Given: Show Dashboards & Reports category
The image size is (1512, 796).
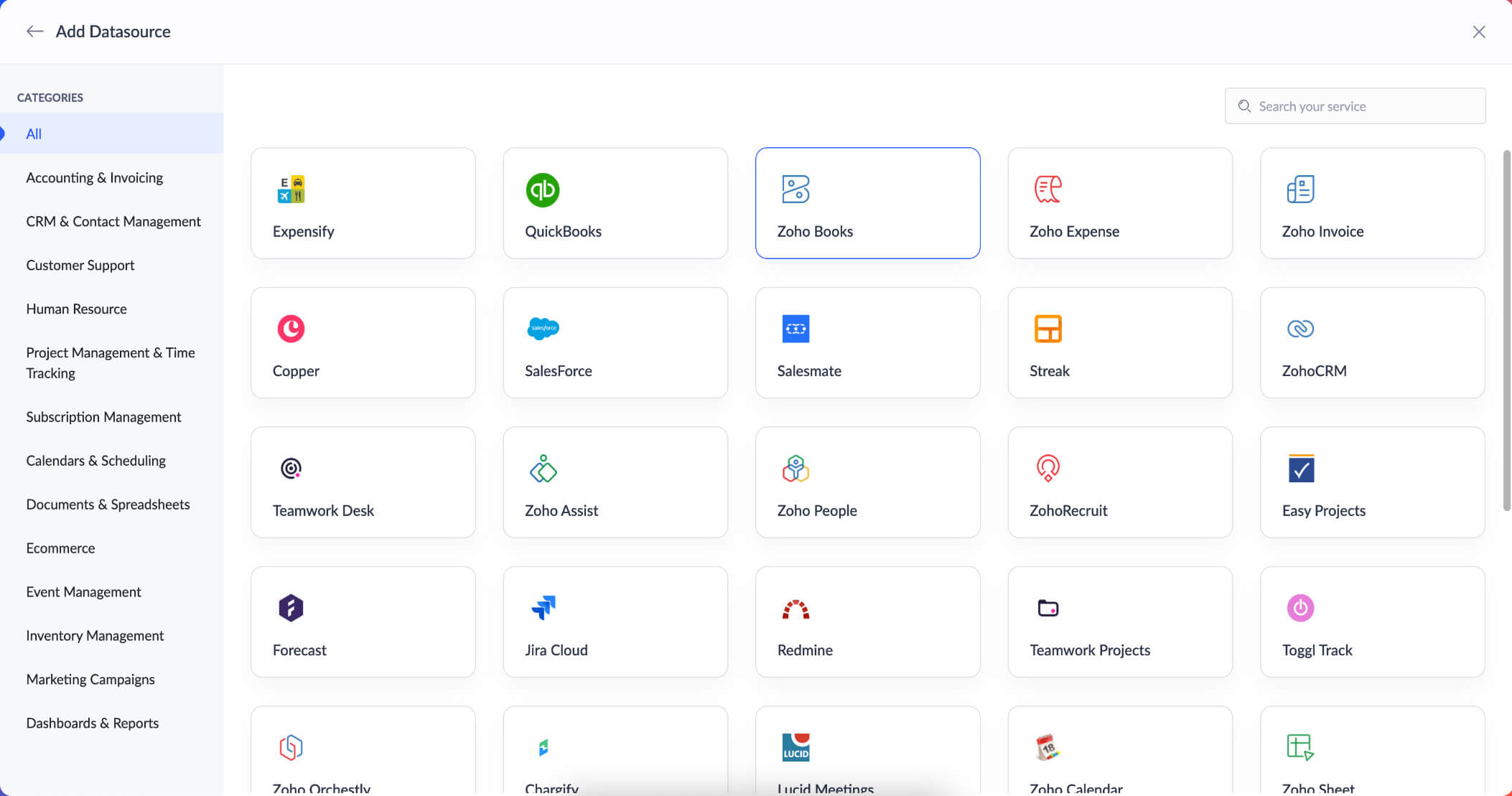Looking at the screenshot, I should (92, 724).
